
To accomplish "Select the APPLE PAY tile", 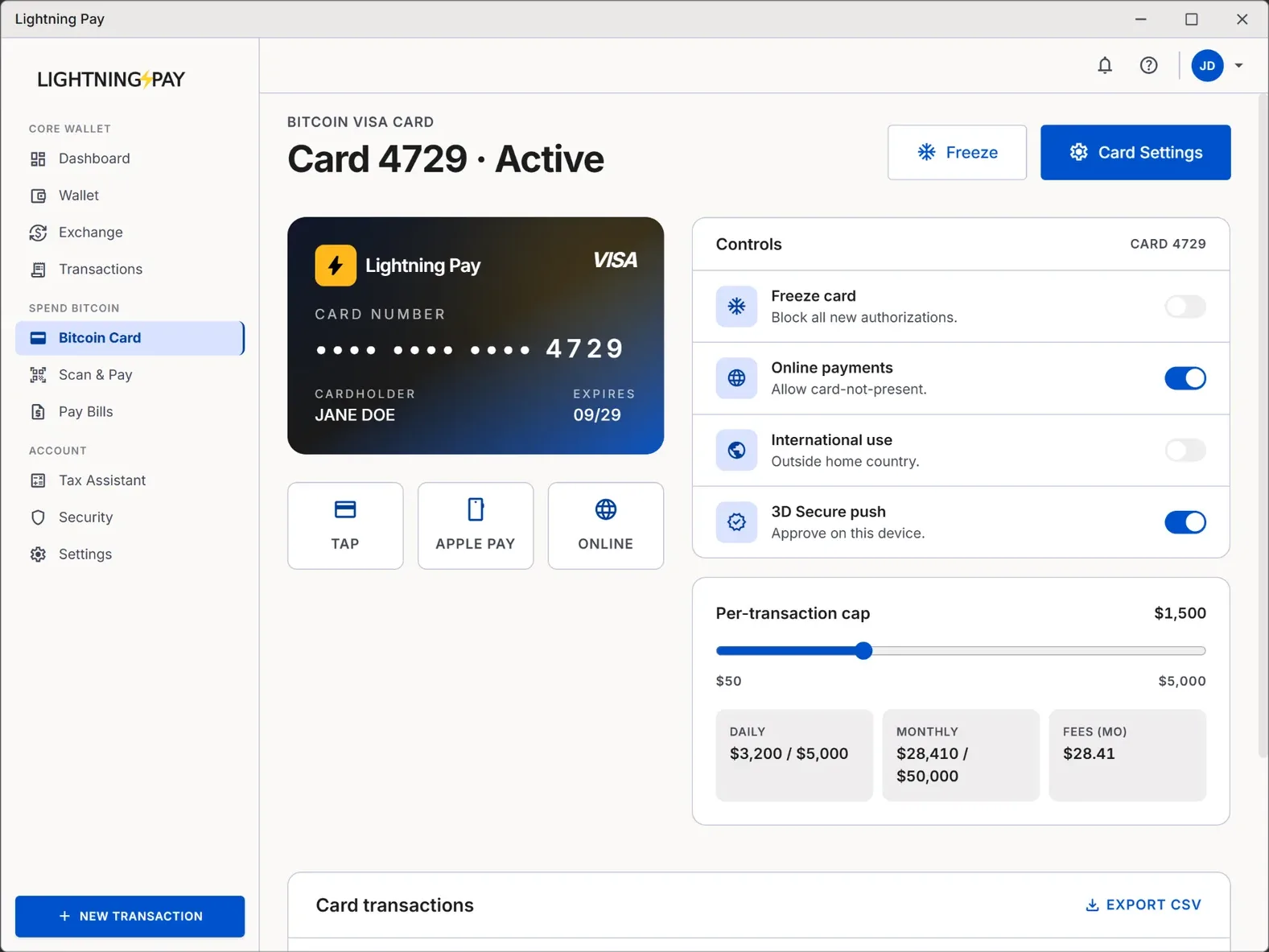I will pos(476,526).
